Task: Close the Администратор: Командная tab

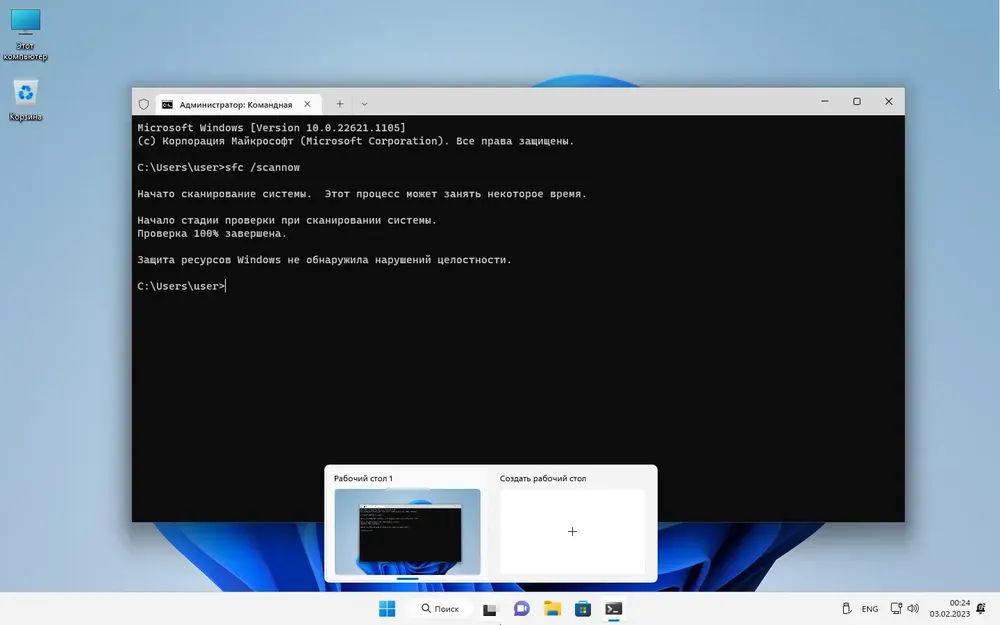Action: [307, 104]
